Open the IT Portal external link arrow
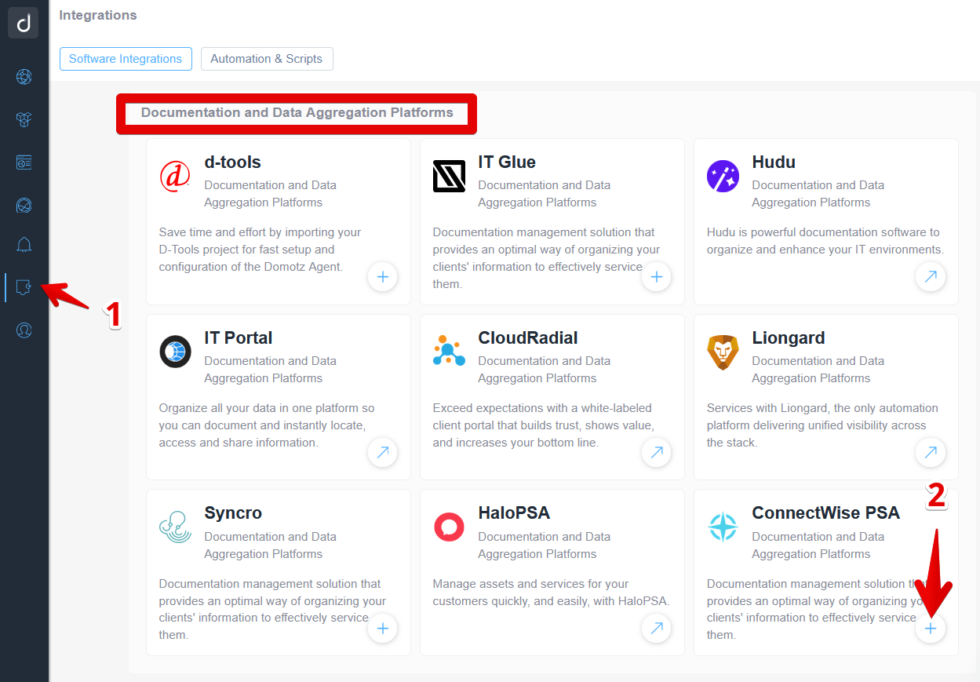The image size is (980, 682). point(382,453)
